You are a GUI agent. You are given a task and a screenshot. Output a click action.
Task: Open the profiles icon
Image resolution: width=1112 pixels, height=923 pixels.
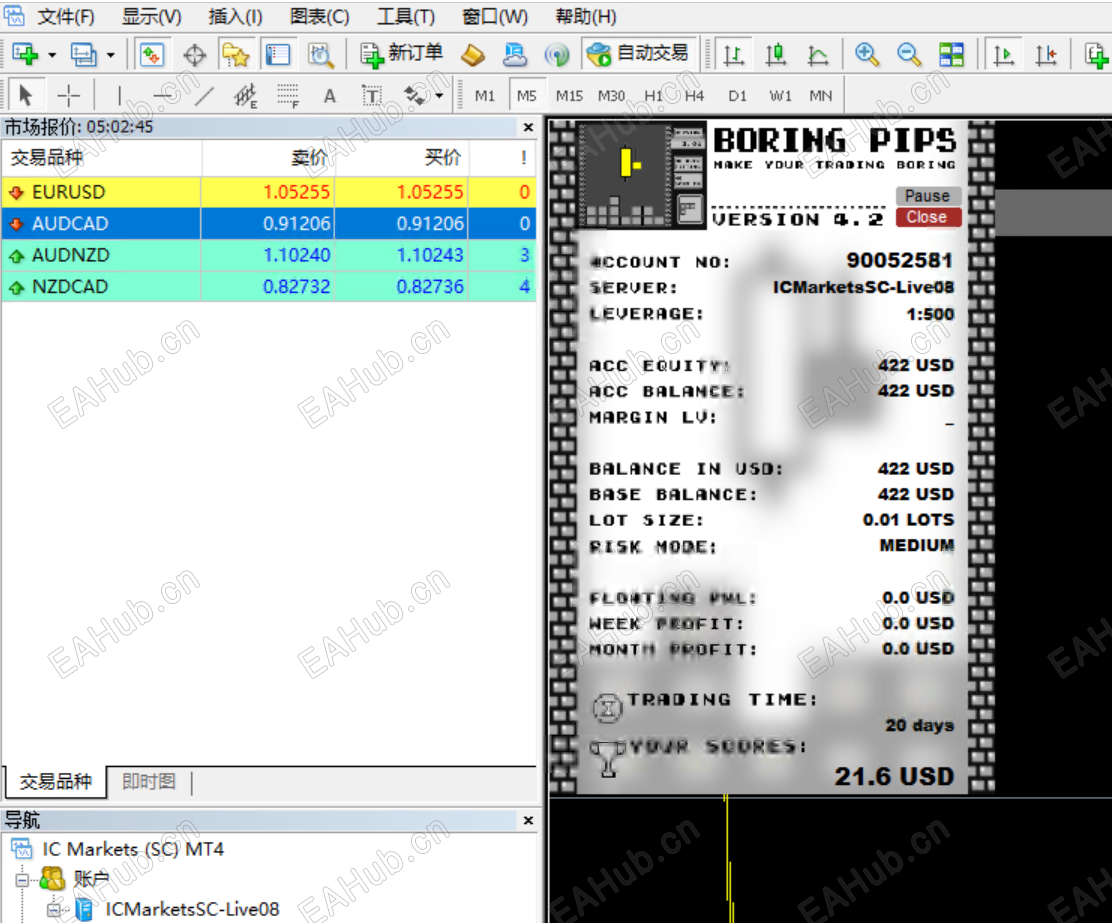84,54
